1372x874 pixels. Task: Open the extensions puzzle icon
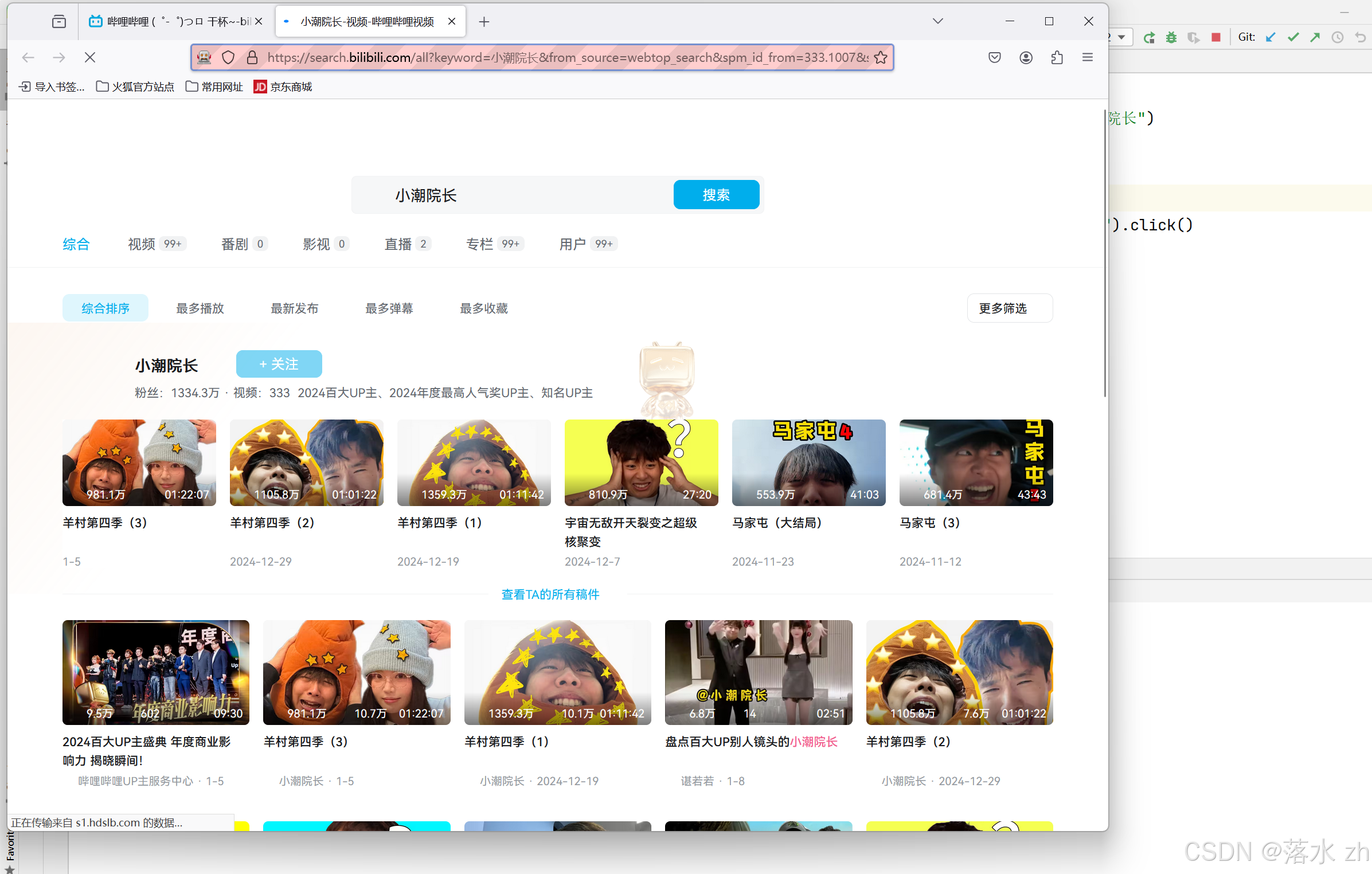[x=1057, y=57]
